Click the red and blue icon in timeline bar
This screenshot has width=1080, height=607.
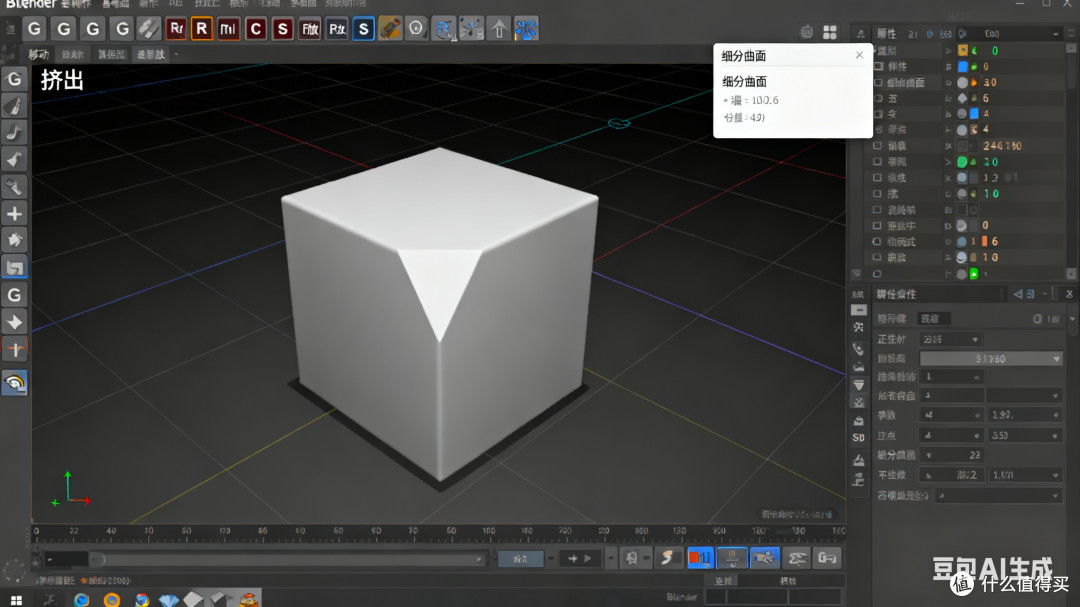pyautogui.click(x=700, y=557)
